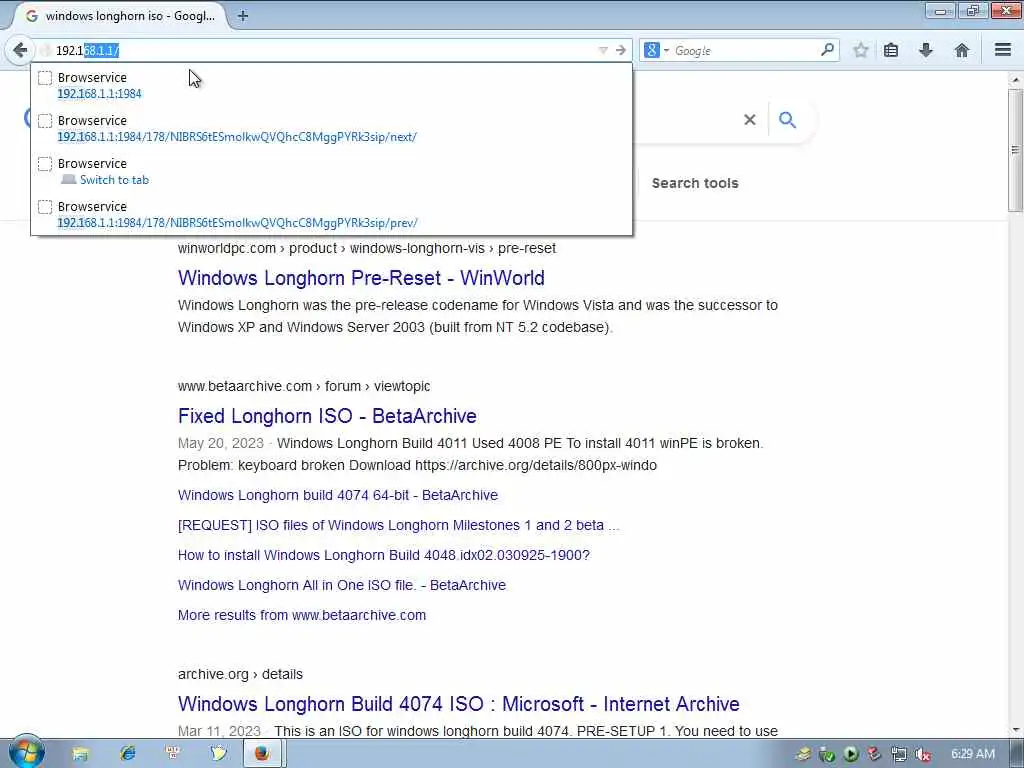Select the 'windows longhorn iso - Google' tab

(x=121, y=16)
